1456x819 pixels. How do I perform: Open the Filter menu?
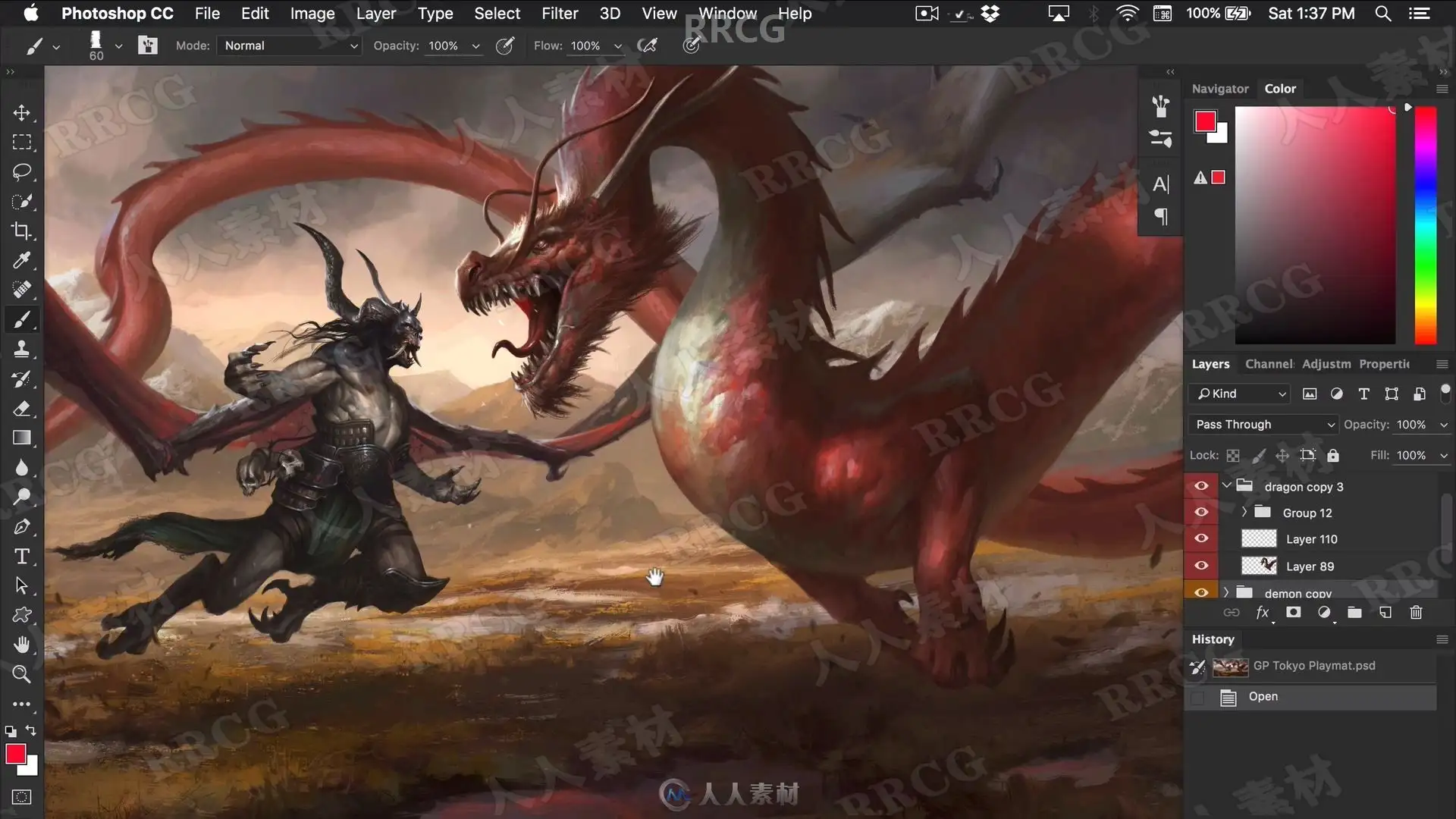[x=560, y=14]
